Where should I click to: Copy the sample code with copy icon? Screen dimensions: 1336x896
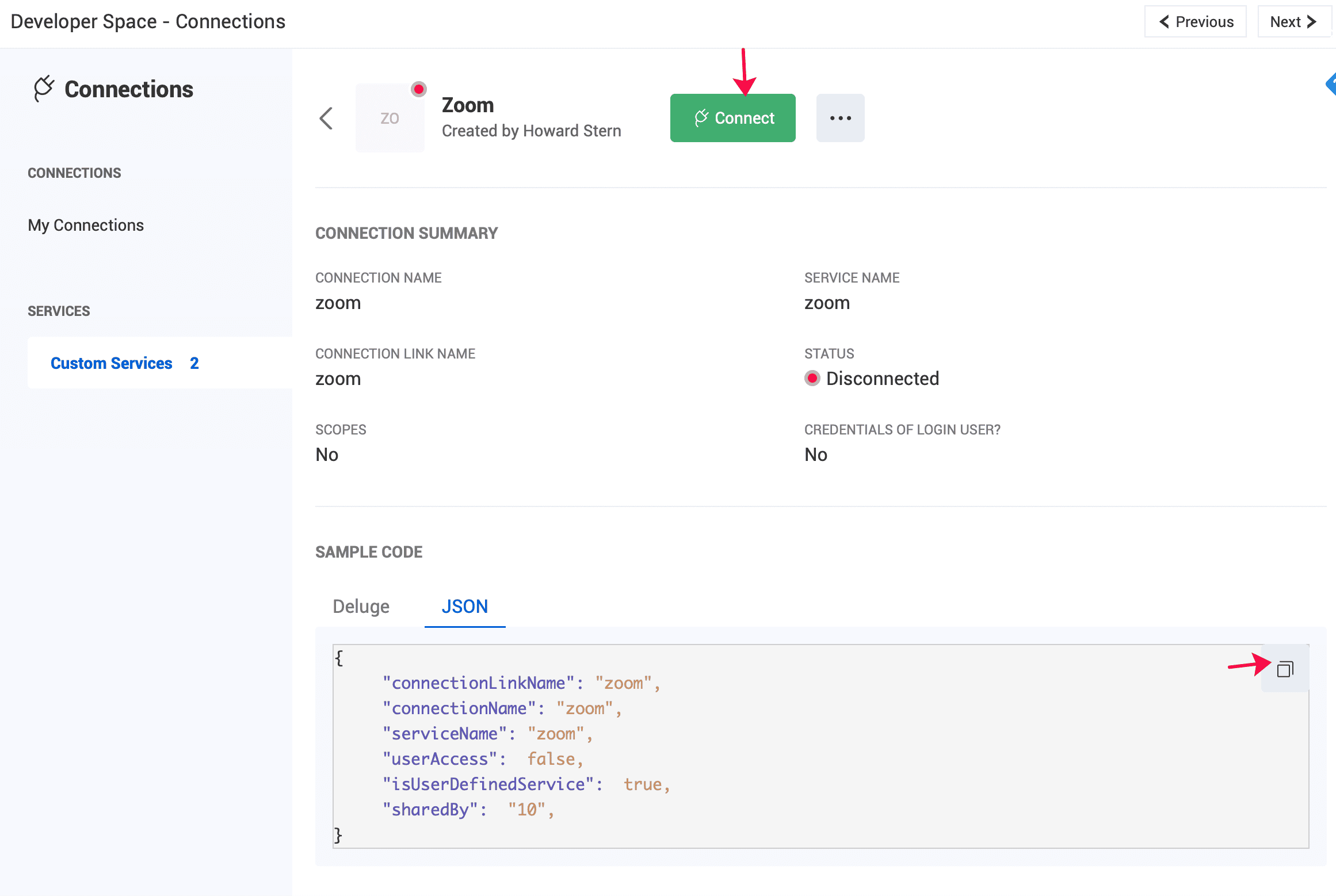pos(1285,669)
